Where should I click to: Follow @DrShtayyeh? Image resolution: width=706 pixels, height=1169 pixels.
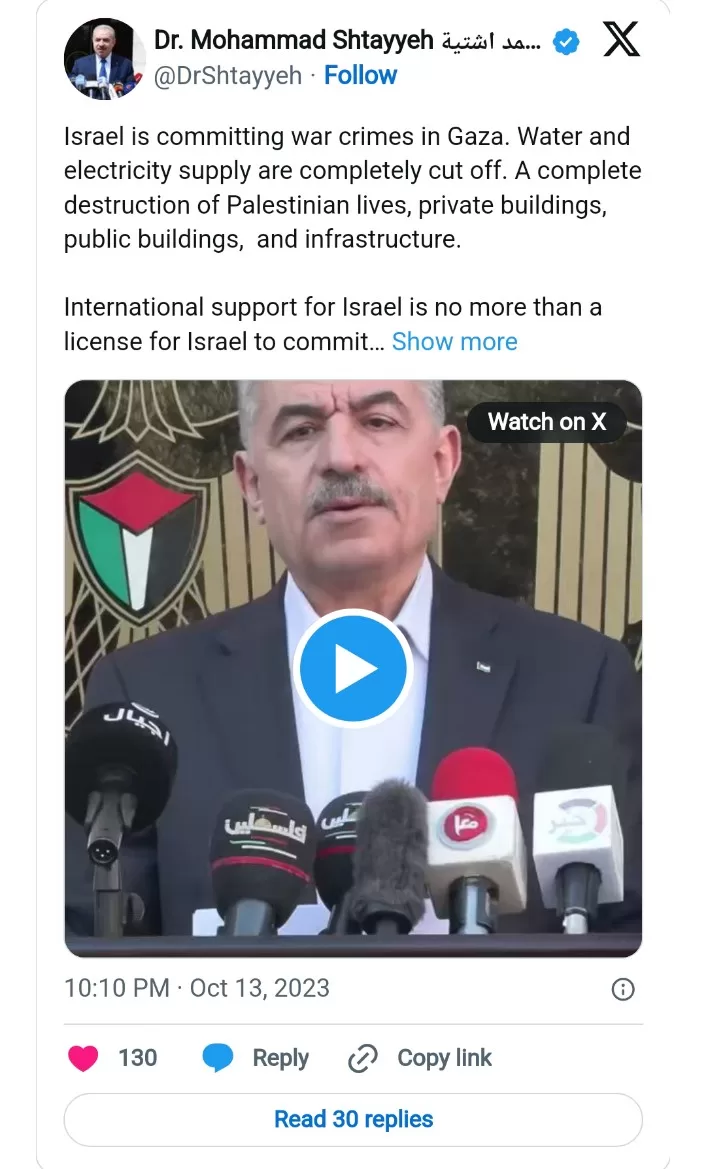[x=360, y=75]
